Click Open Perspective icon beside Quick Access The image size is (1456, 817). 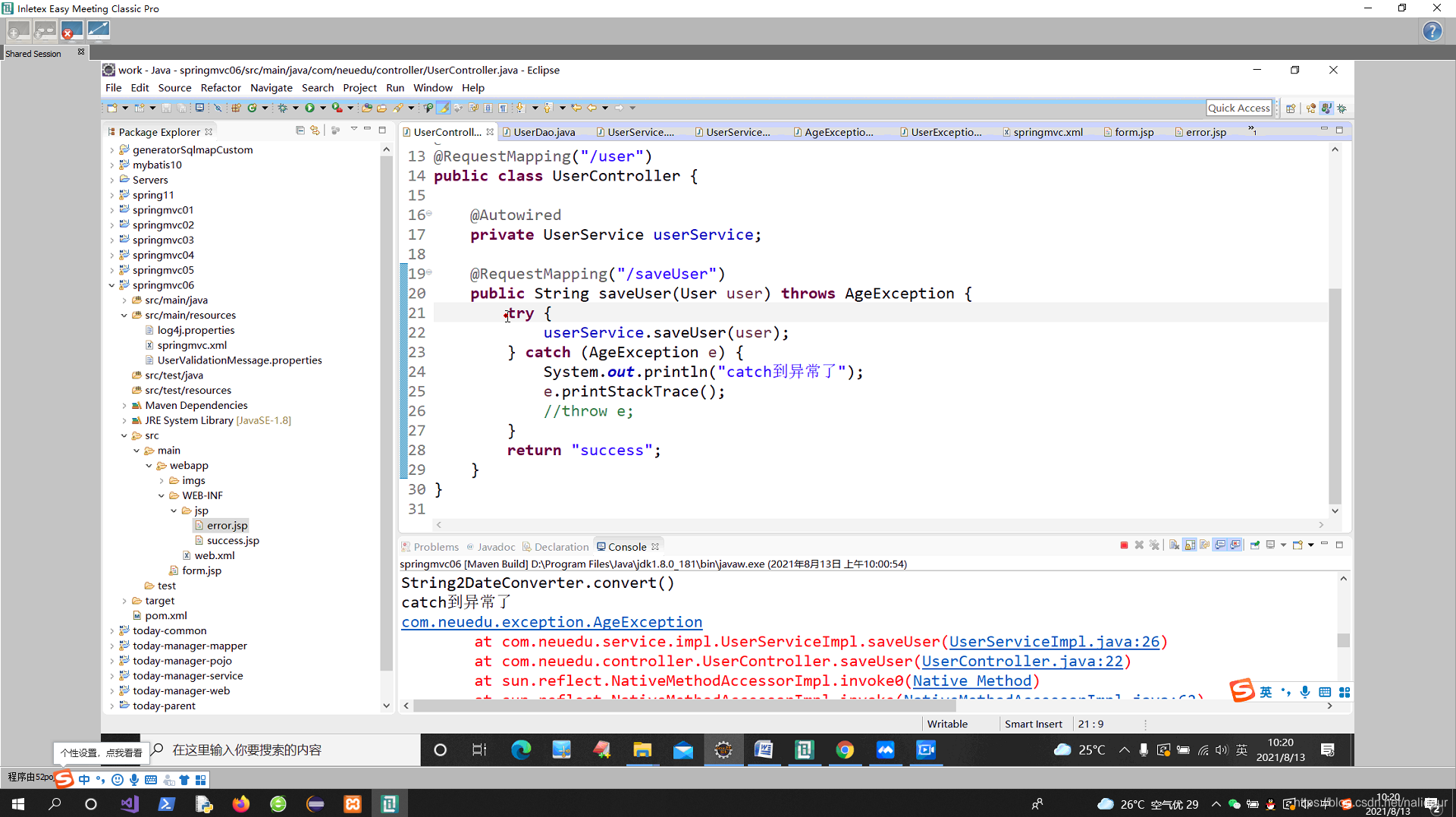1291,108
